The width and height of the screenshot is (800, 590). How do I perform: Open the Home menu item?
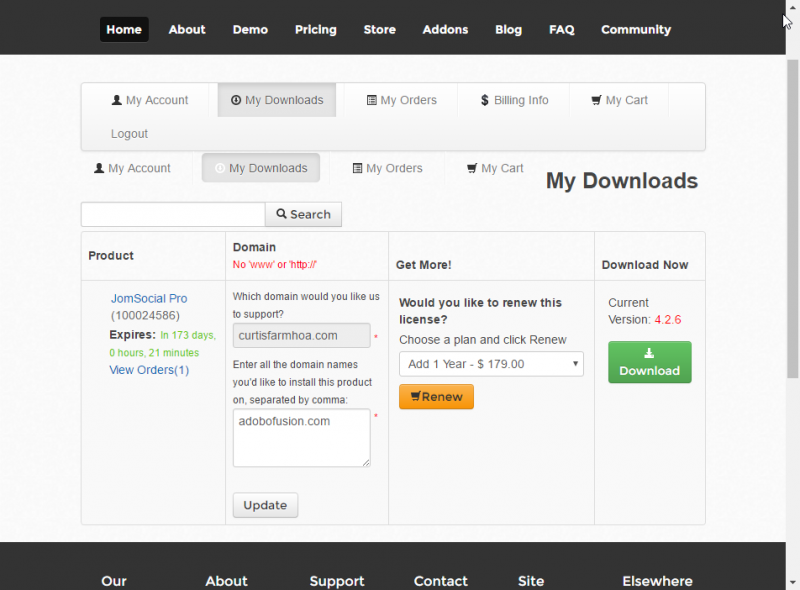(124, 30)
